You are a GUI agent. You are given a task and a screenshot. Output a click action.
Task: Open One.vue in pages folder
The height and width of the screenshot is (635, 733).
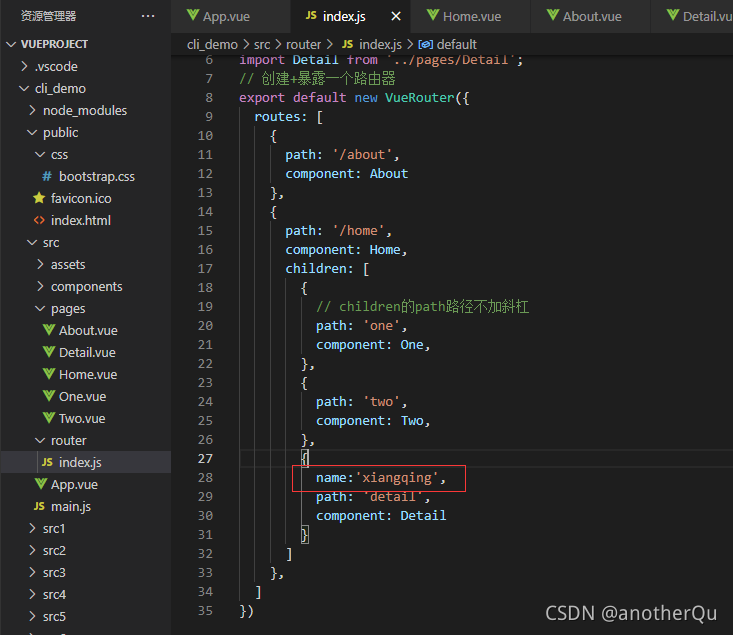tap(82, 396)
